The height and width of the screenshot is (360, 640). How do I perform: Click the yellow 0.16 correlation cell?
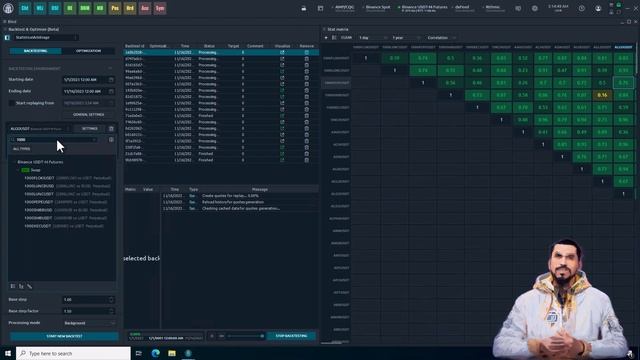[602, 95]
